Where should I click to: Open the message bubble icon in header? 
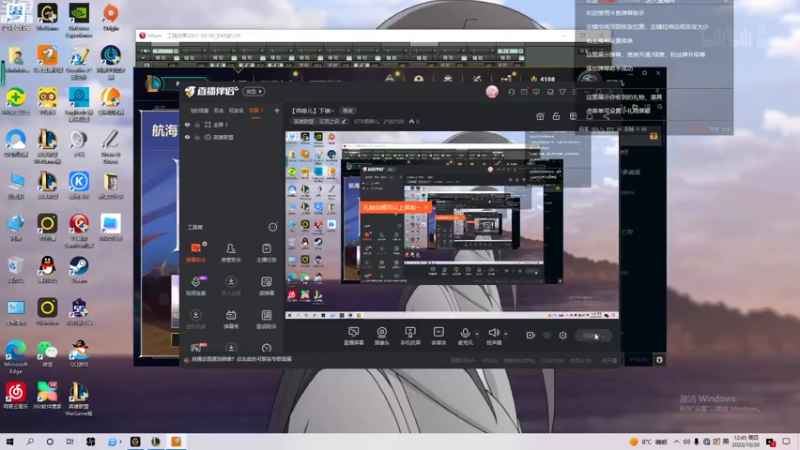tap(536, 92)
